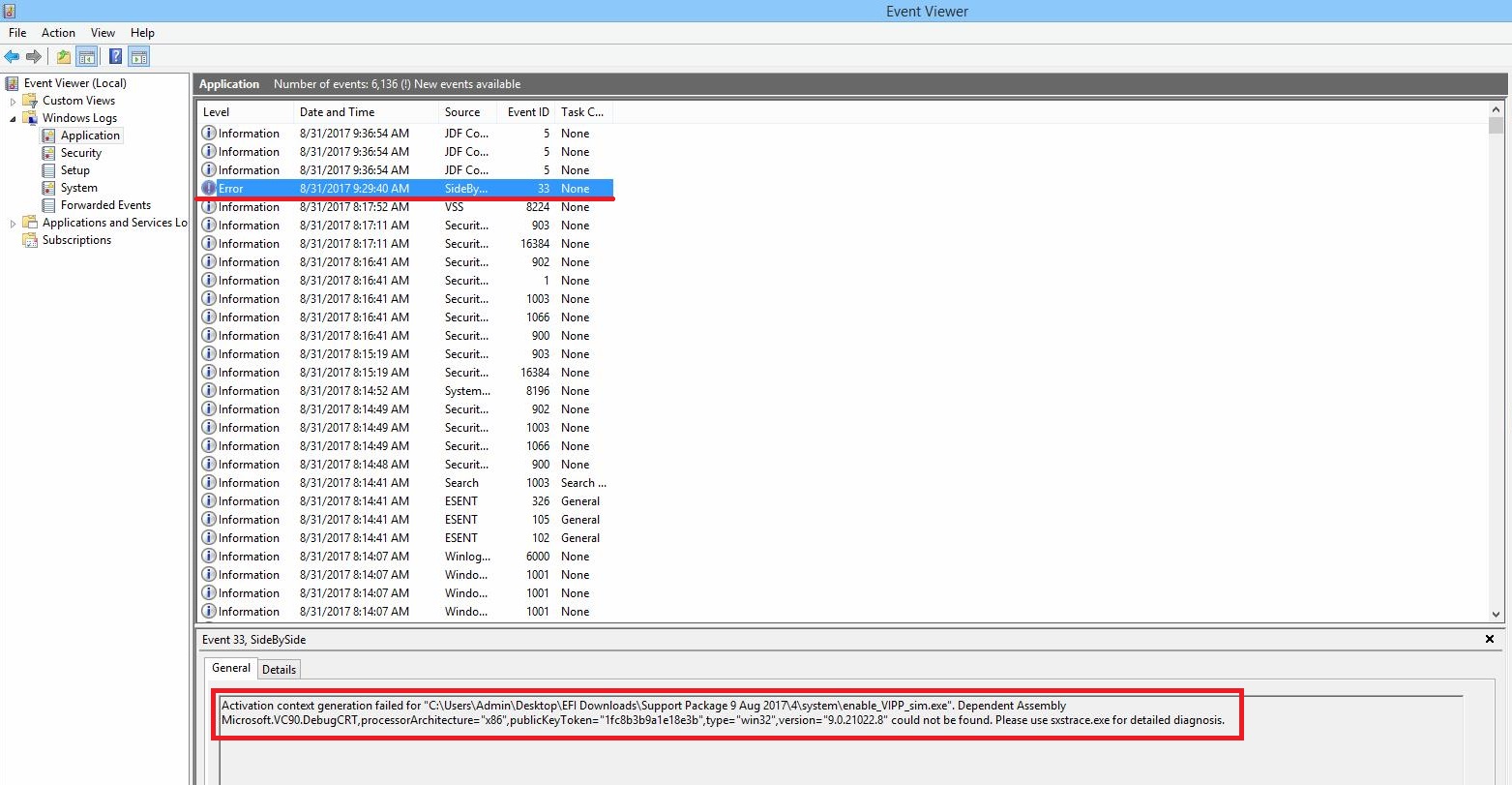
Task: Collapse the Windows Logs tree node
Action: pyautogui.click(x=14, y=118)
